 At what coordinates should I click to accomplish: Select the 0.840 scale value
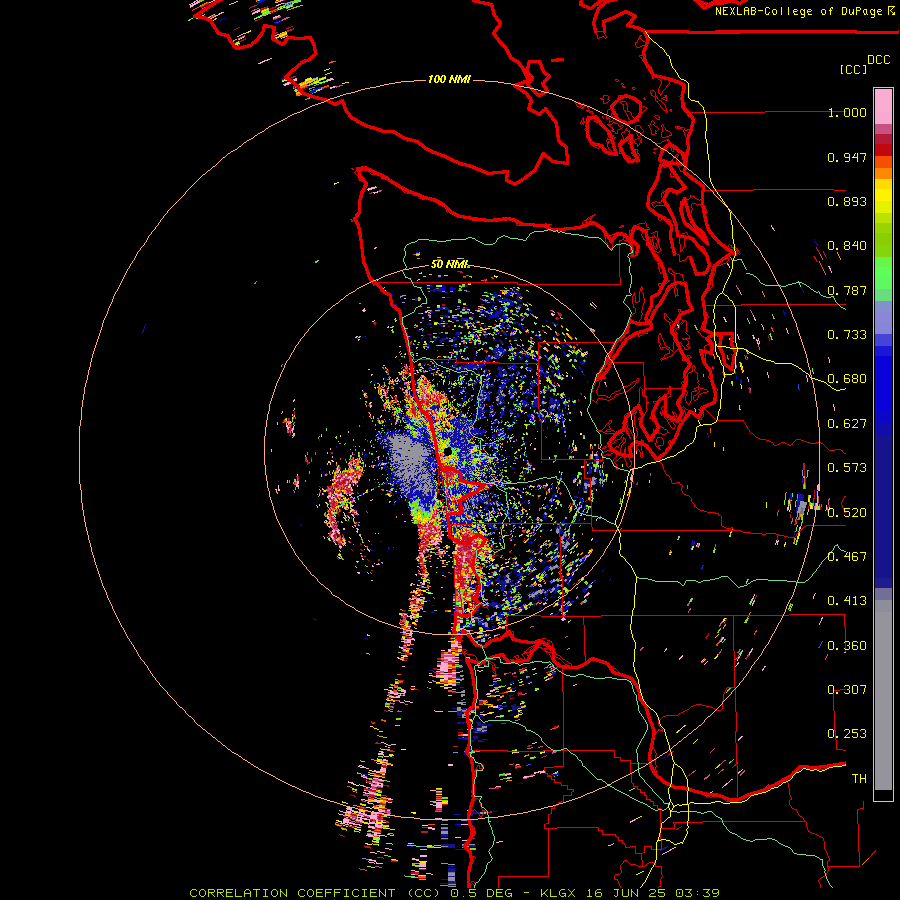pos(847,246)
